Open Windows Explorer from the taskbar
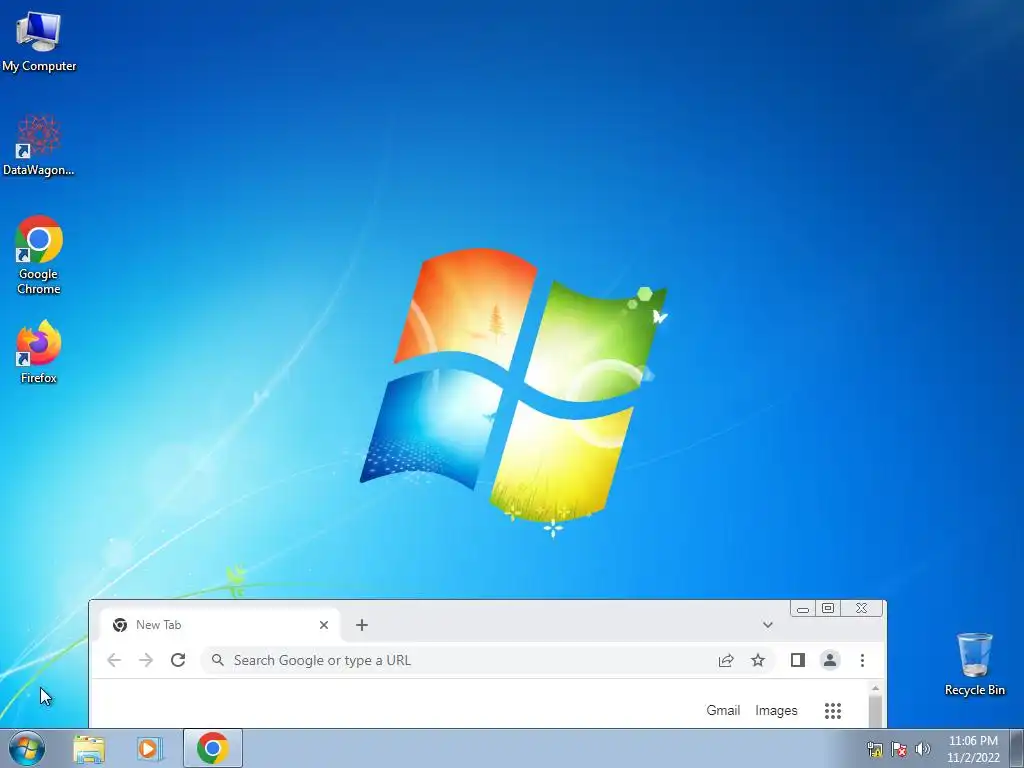 (x=89, y=748)
